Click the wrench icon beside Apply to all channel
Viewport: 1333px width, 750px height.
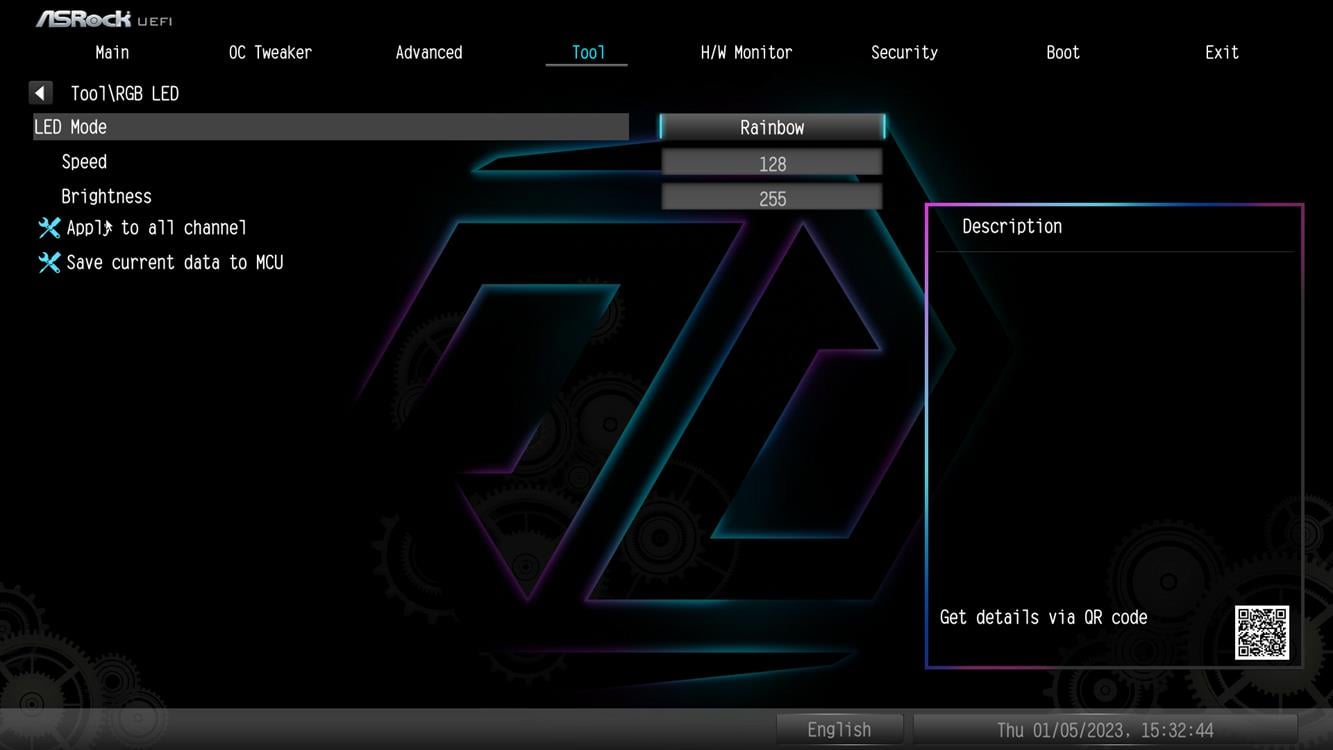tap(49, 228)
